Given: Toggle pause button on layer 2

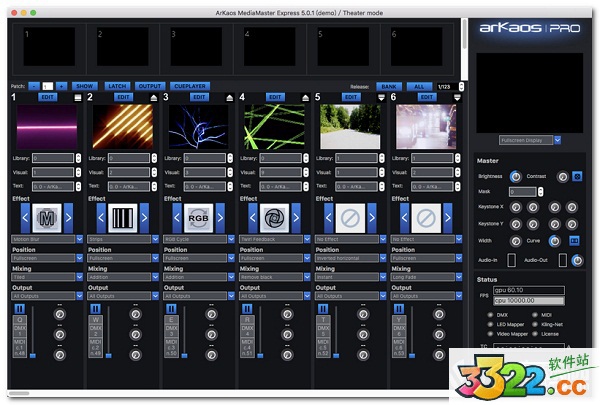Looking at the screenshot, I should click(95, 309).
